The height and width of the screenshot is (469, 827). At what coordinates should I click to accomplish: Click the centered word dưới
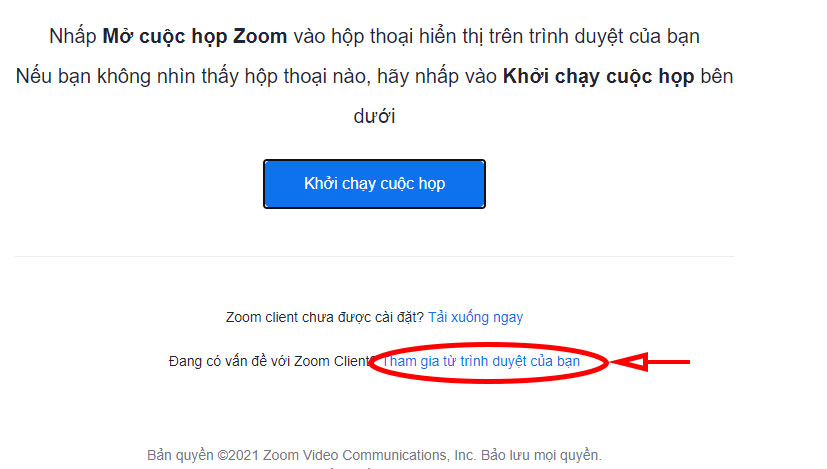374,116
